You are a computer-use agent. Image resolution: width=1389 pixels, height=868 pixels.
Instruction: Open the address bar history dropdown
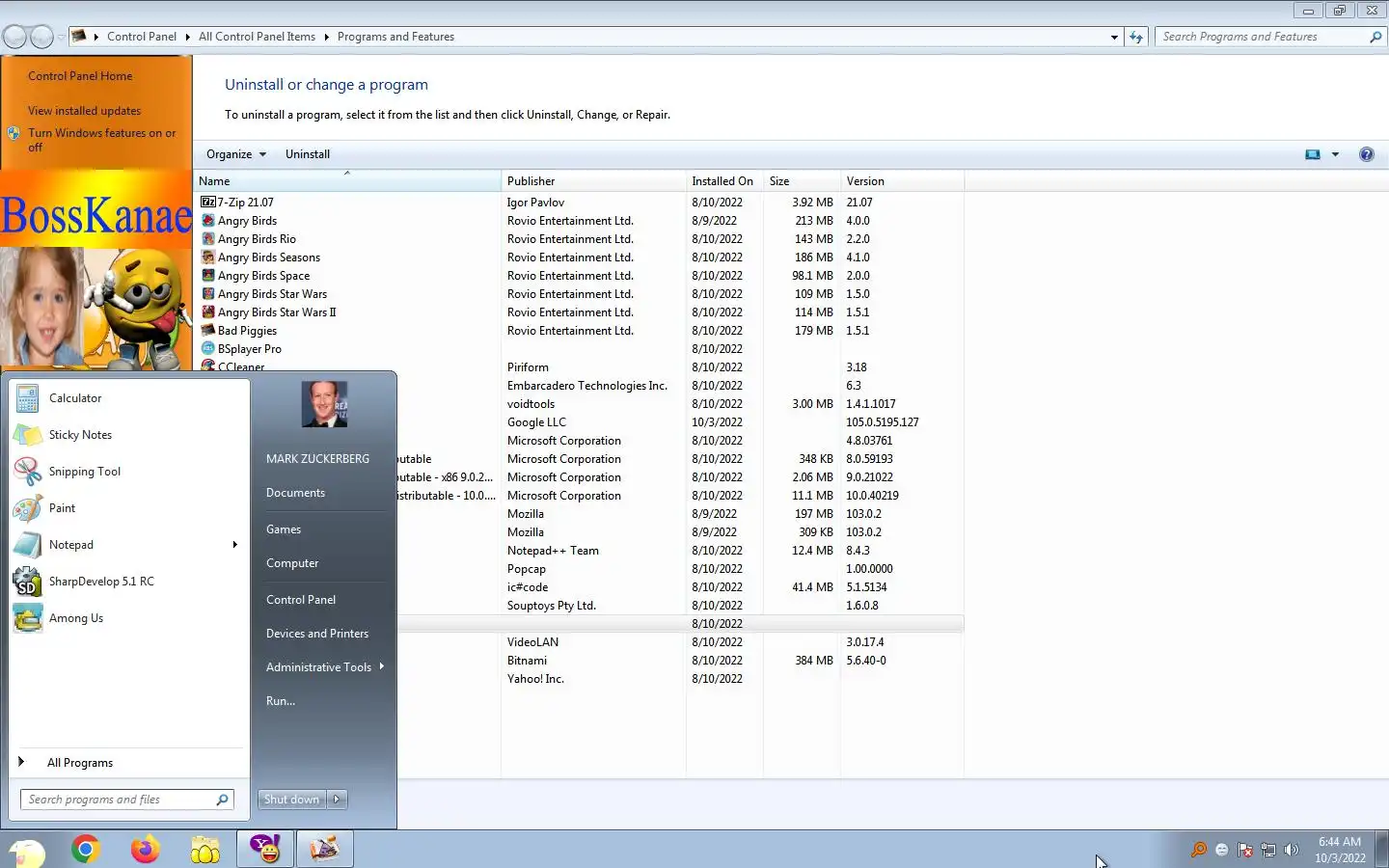tap(1114, 37)
